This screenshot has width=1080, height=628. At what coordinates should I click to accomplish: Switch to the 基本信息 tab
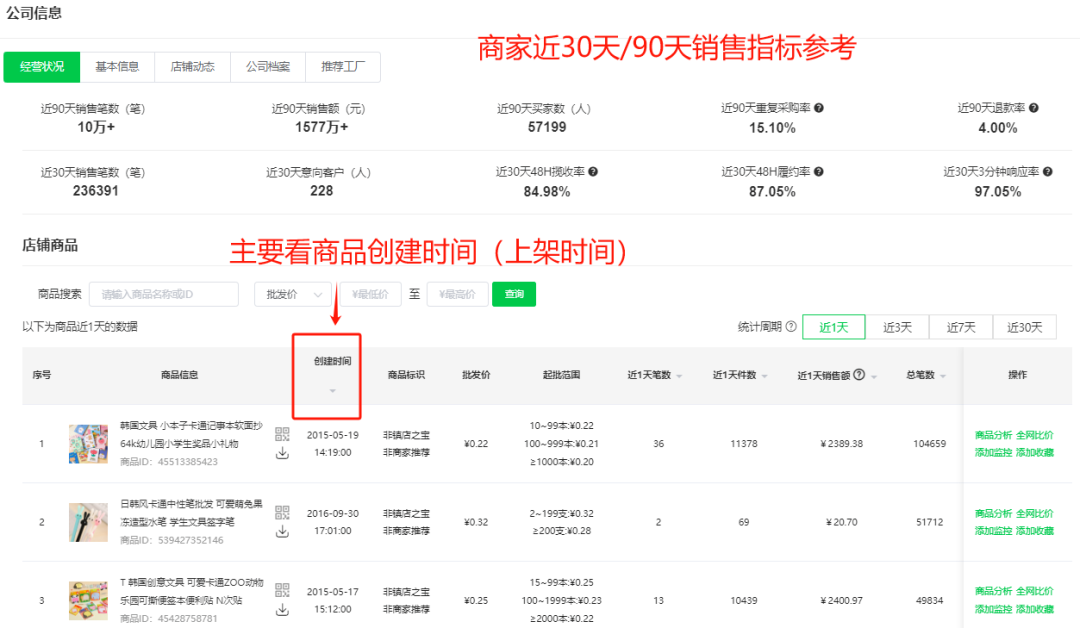click(117, 67)
